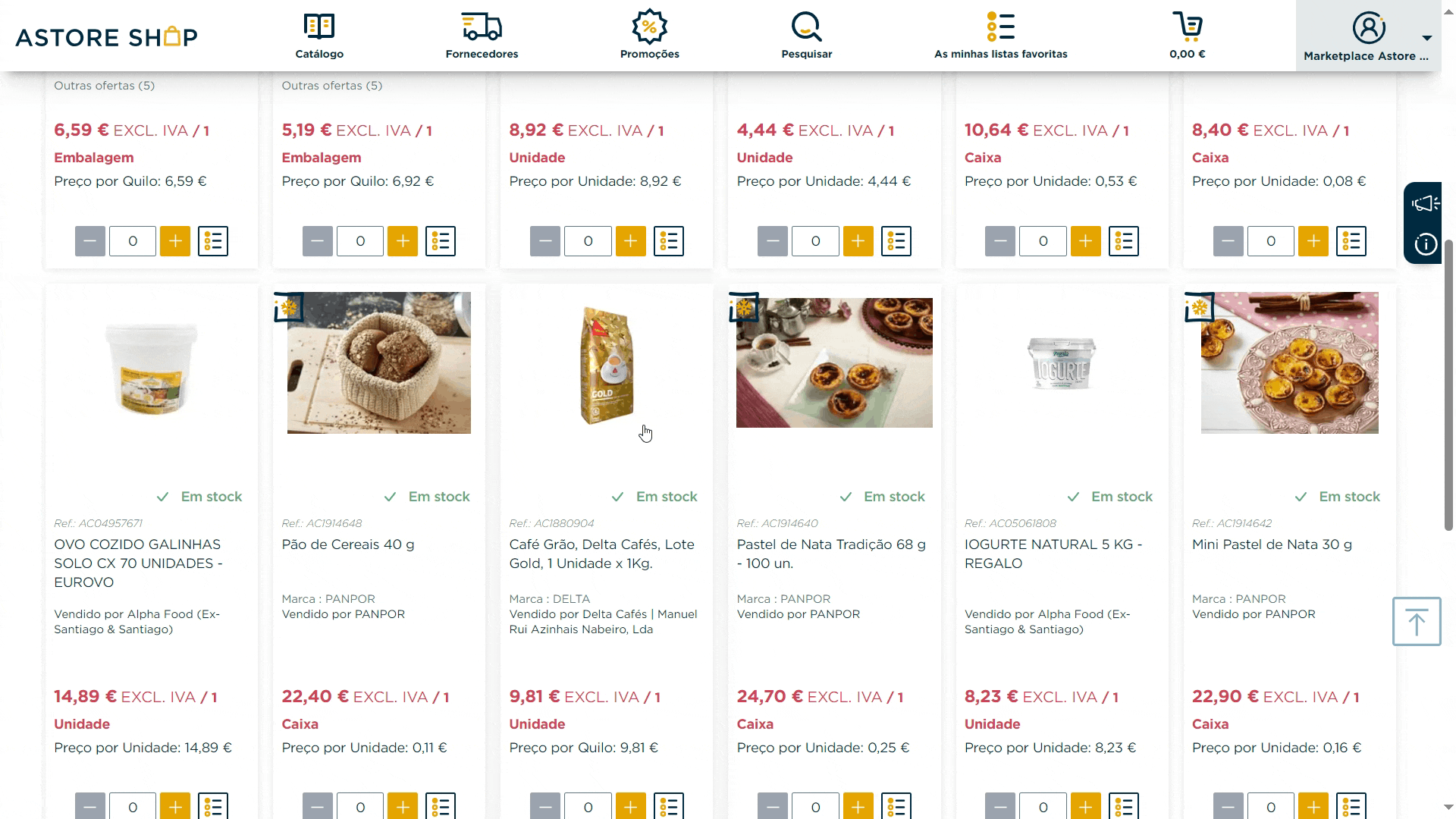Open Mini Pastel de Nata 30 g title
1456x819 pixels.
coord(1272,544)
